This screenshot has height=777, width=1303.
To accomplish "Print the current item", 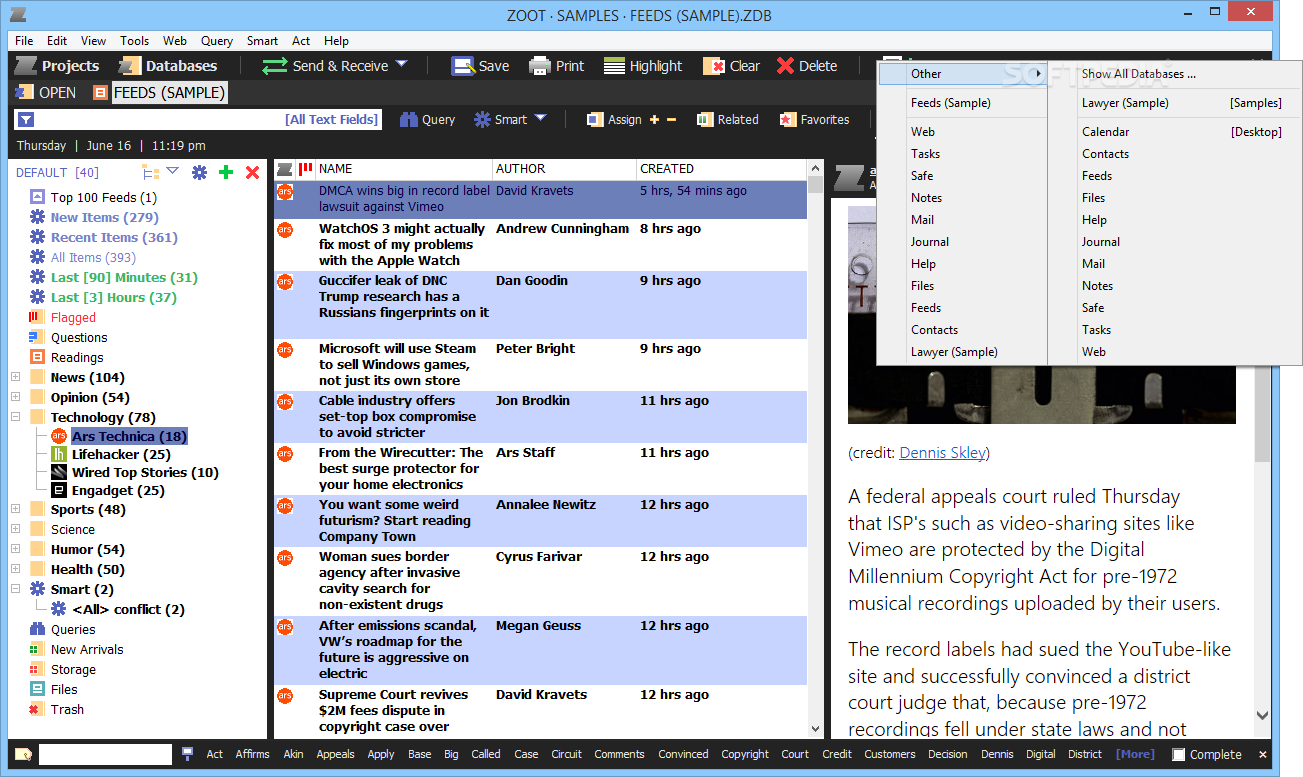I will coord(556,66).
